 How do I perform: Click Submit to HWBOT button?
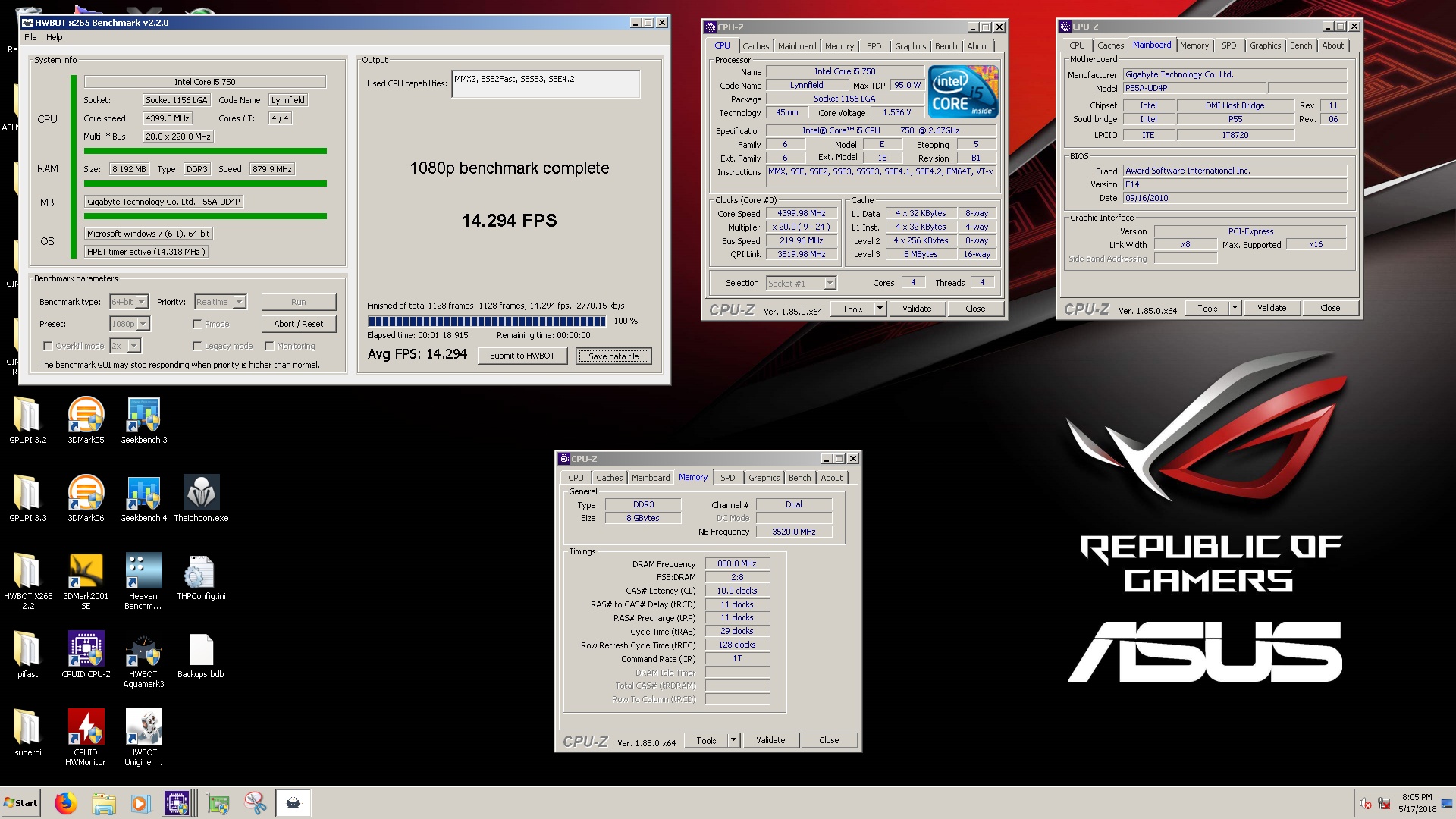[522, 356]
